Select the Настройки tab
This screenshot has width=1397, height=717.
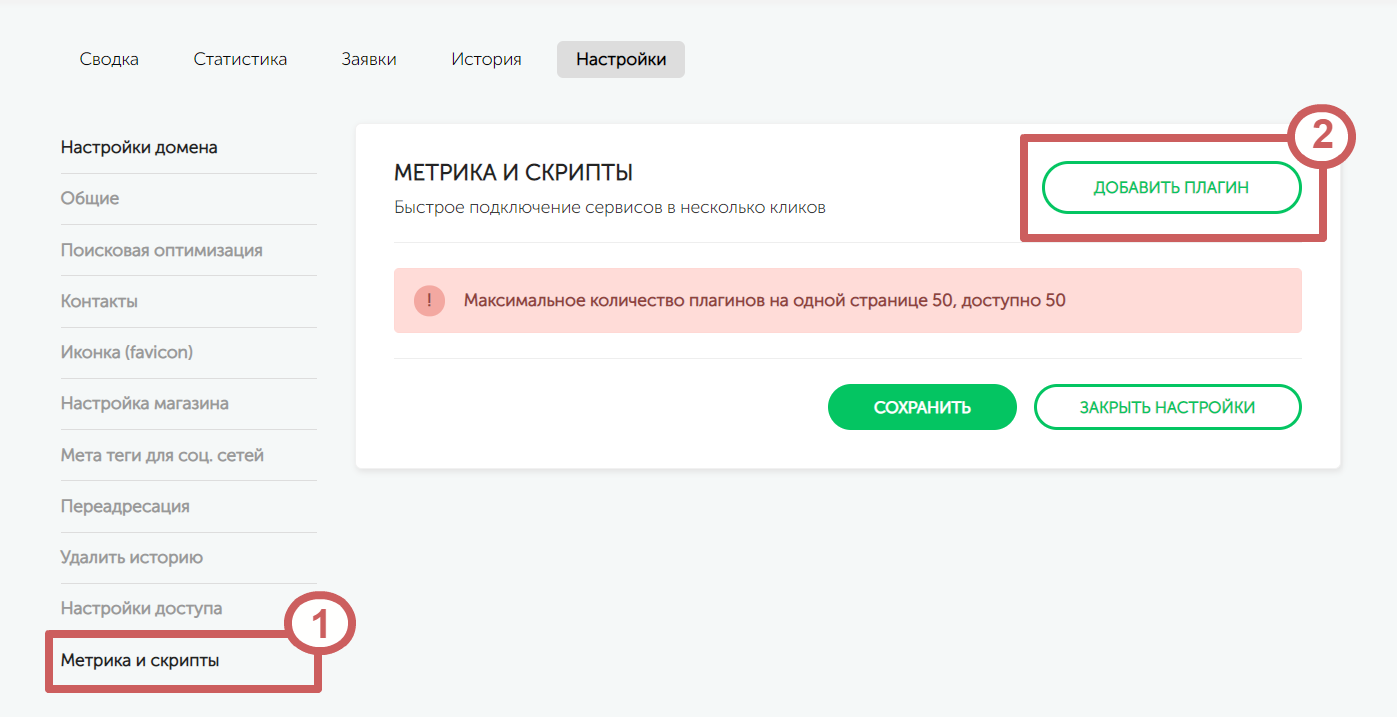point(620,59)
